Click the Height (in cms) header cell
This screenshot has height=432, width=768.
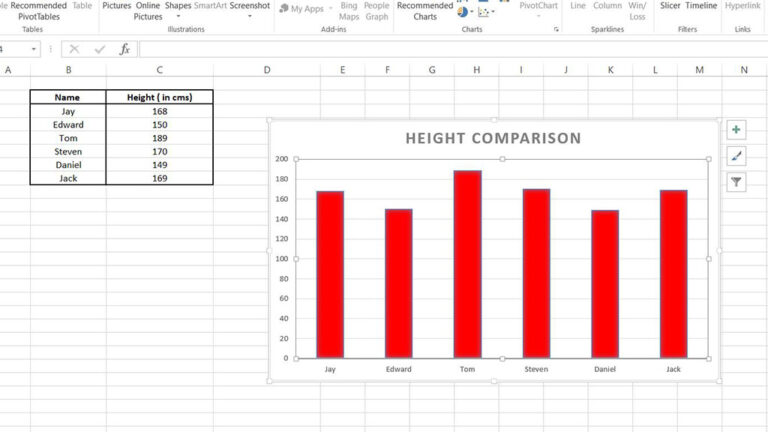tap(160, 97)
